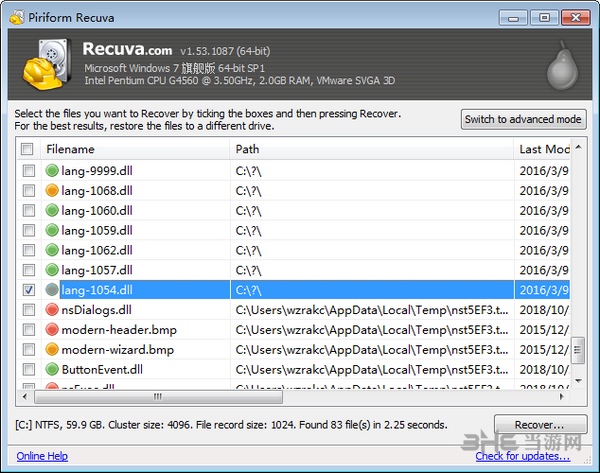
Task: Tick the checkbox for lang-1060.dll
Action: point(29,210)
